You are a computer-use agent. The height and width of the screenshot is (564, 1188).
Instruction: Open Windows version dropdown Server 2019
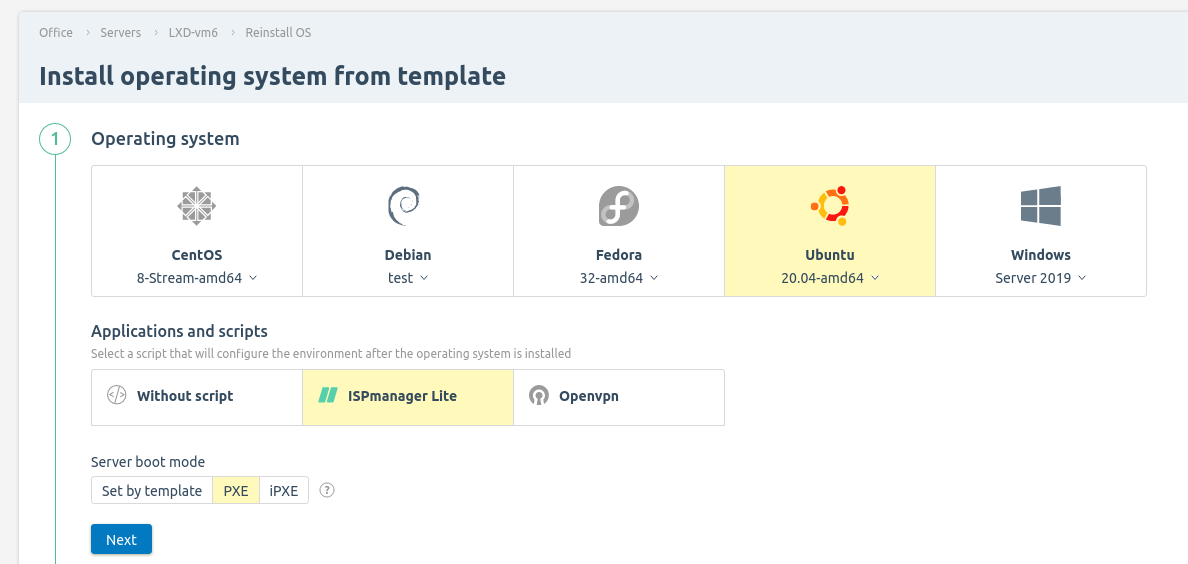1041,278
